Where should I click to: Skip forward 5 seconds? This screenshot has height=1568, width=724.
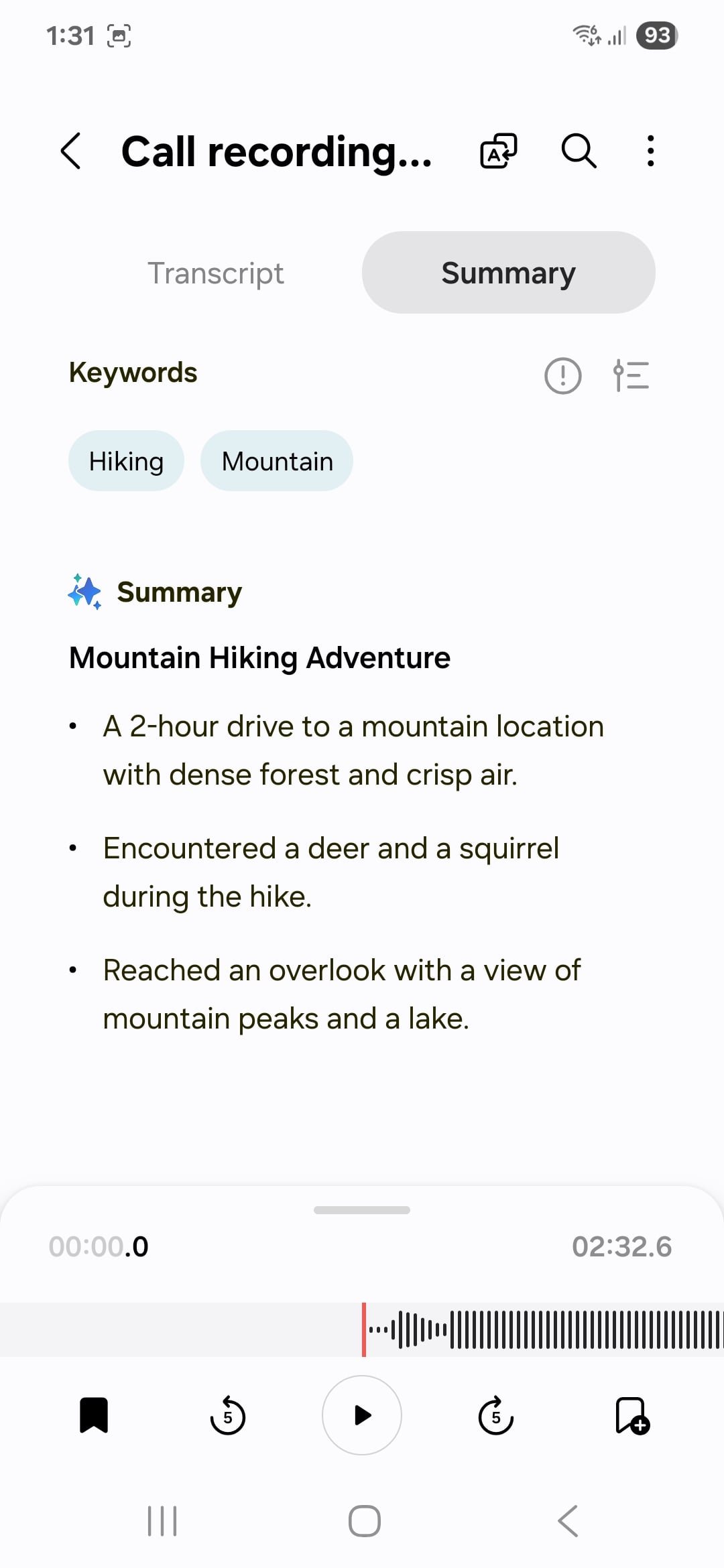tap(496, 1415)
